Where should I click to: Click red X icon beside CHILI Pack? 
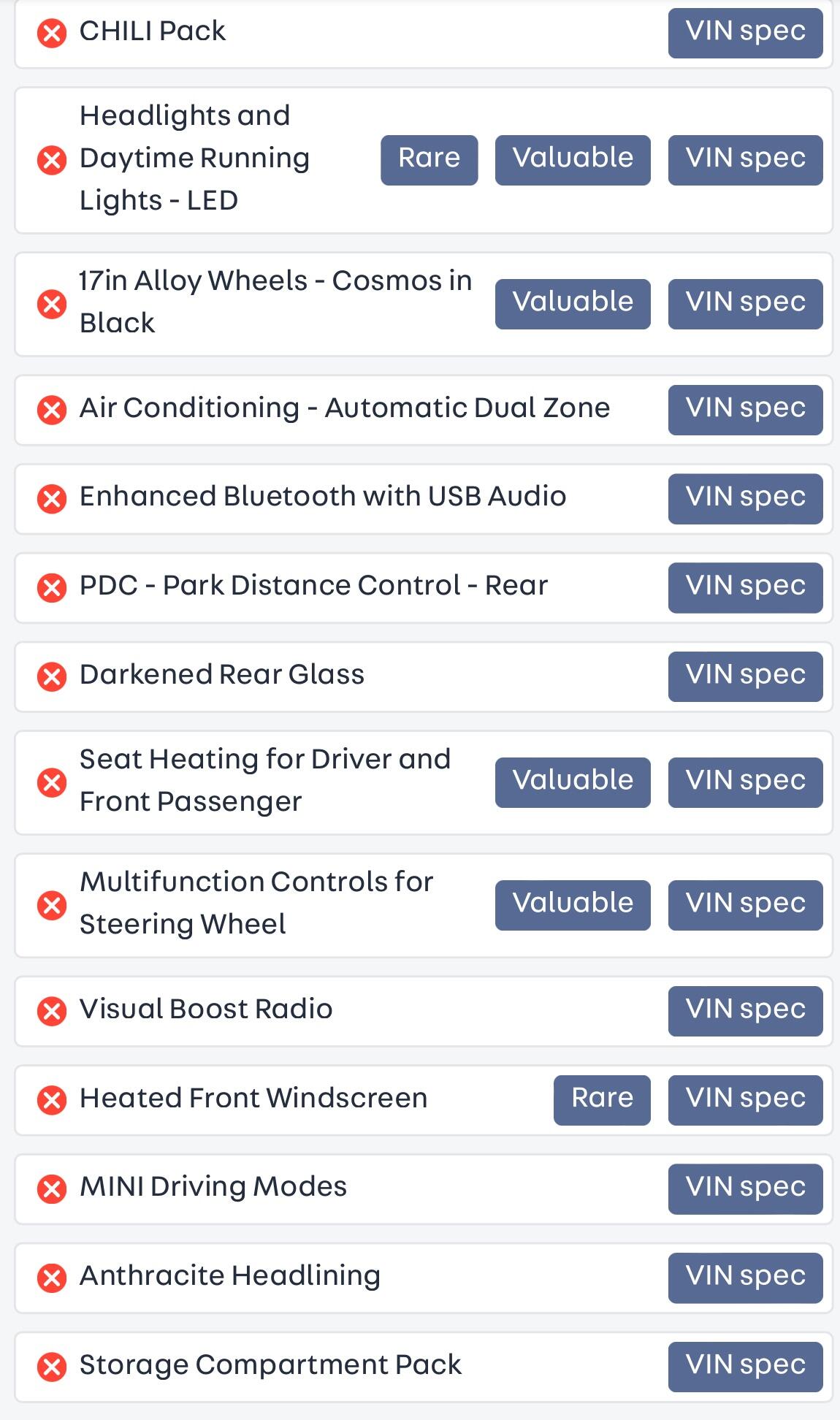(x=52, y=33)
